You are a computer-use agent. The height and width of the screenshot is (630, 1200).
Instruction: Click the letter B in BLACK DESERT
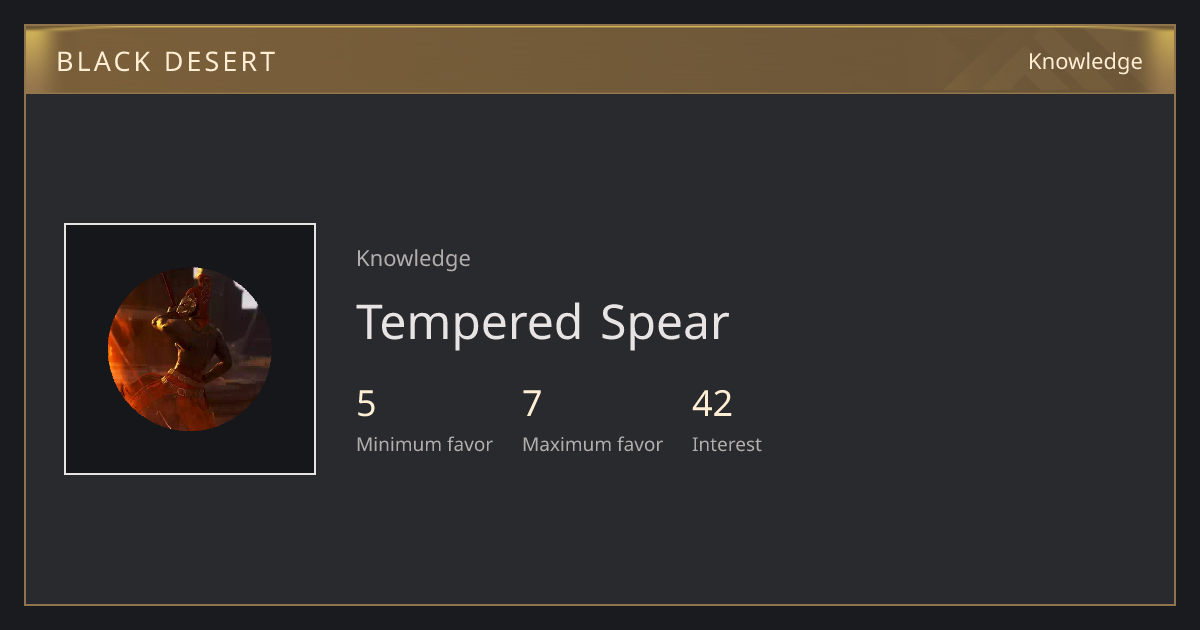[65, 62]
